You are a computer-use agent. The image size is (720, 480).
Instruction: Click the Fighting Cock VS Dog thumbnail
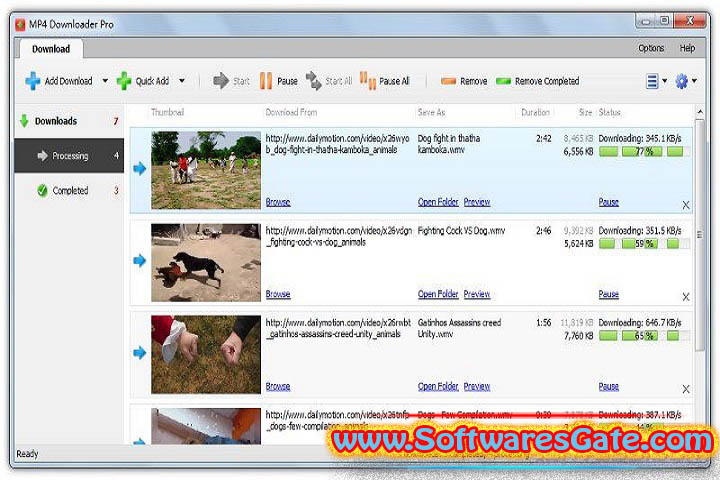click(206, 263)
